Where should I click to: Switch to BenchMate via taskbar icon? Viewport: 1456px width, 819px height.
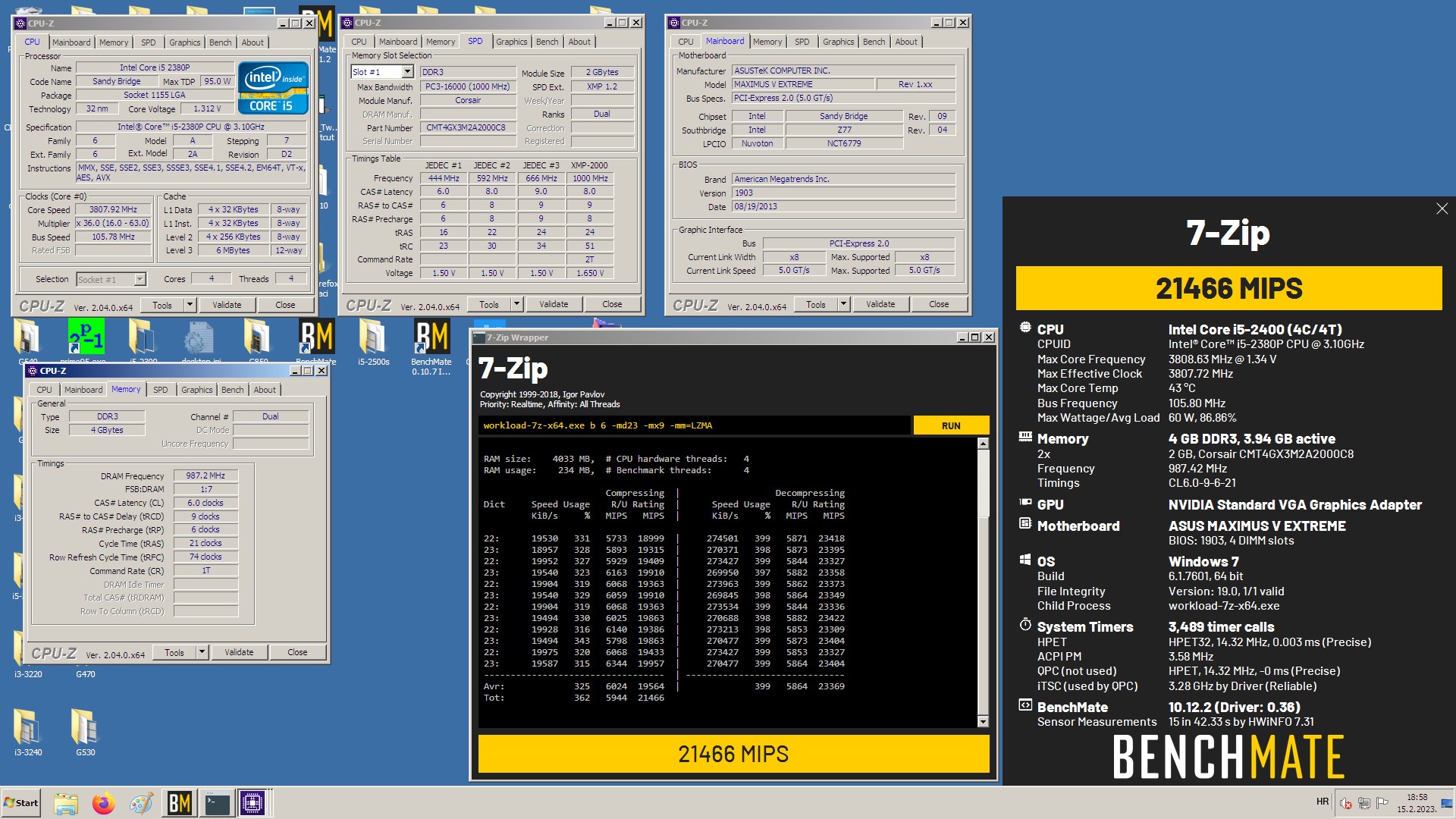pos(179,803)
